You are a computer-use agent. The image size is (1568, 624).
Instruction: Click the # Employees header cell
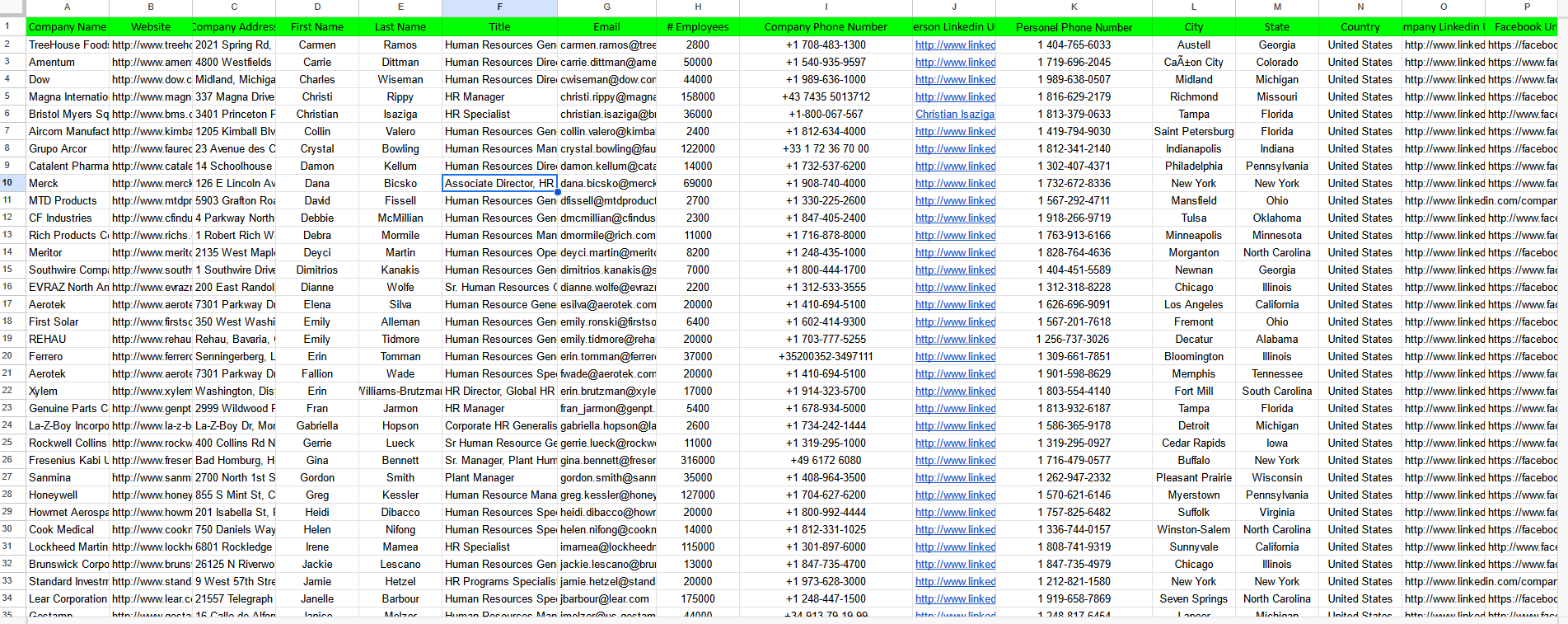[698, 27]
